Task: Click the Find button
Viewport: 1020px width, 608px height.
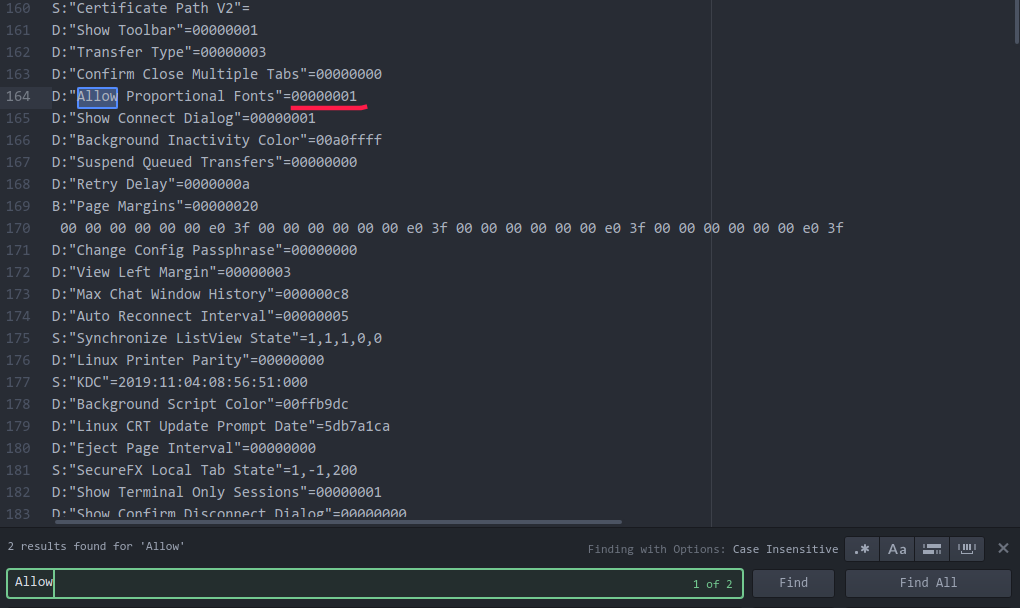Action: (x=793, y=583)
